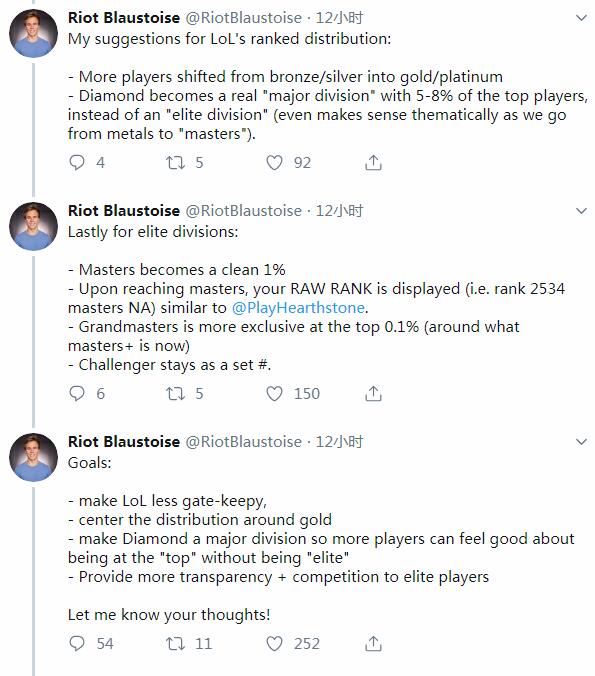Screen dimensions: 595x676
Task: Share the Goals tweet
Action: [373, 643]
